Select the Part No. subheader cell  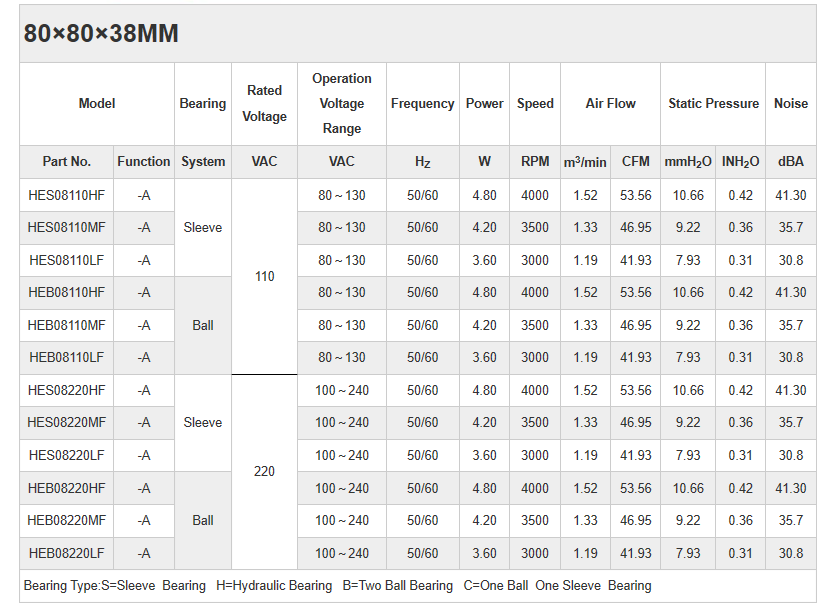67,161
